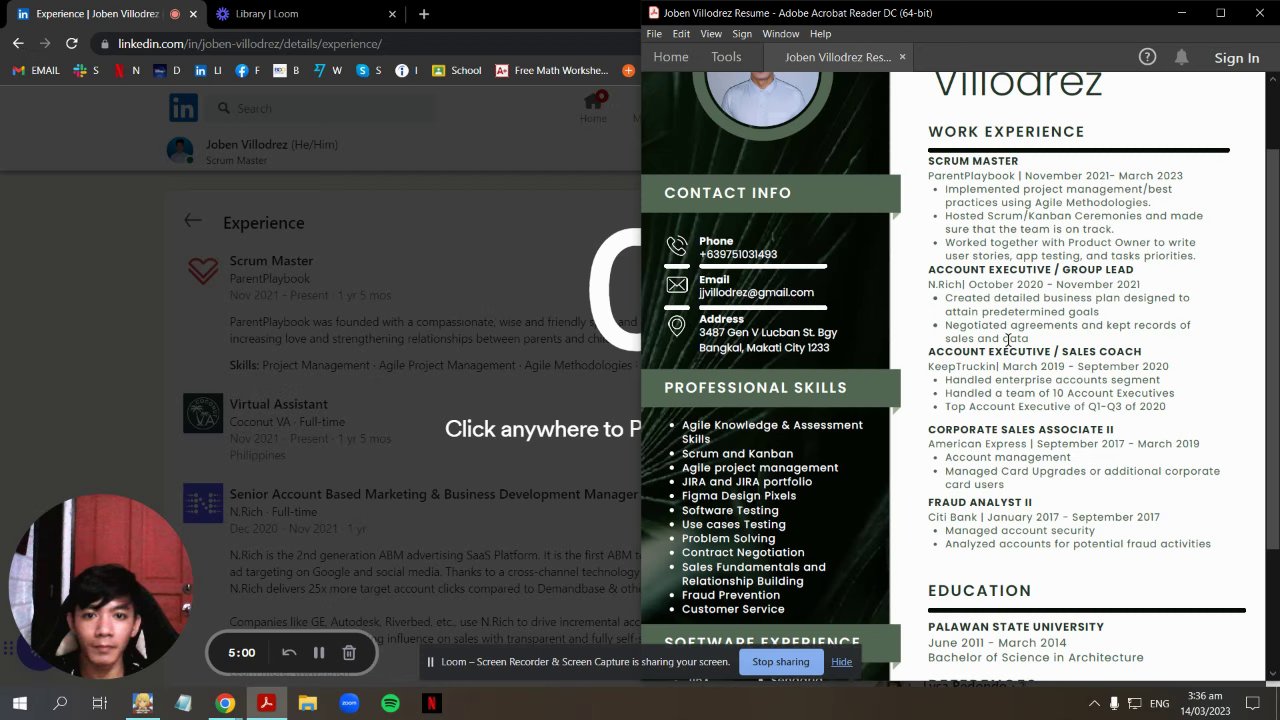The image size is (1280, 720).
Task: Open the Free Math Worksheets bookmark
Action: 551,70
